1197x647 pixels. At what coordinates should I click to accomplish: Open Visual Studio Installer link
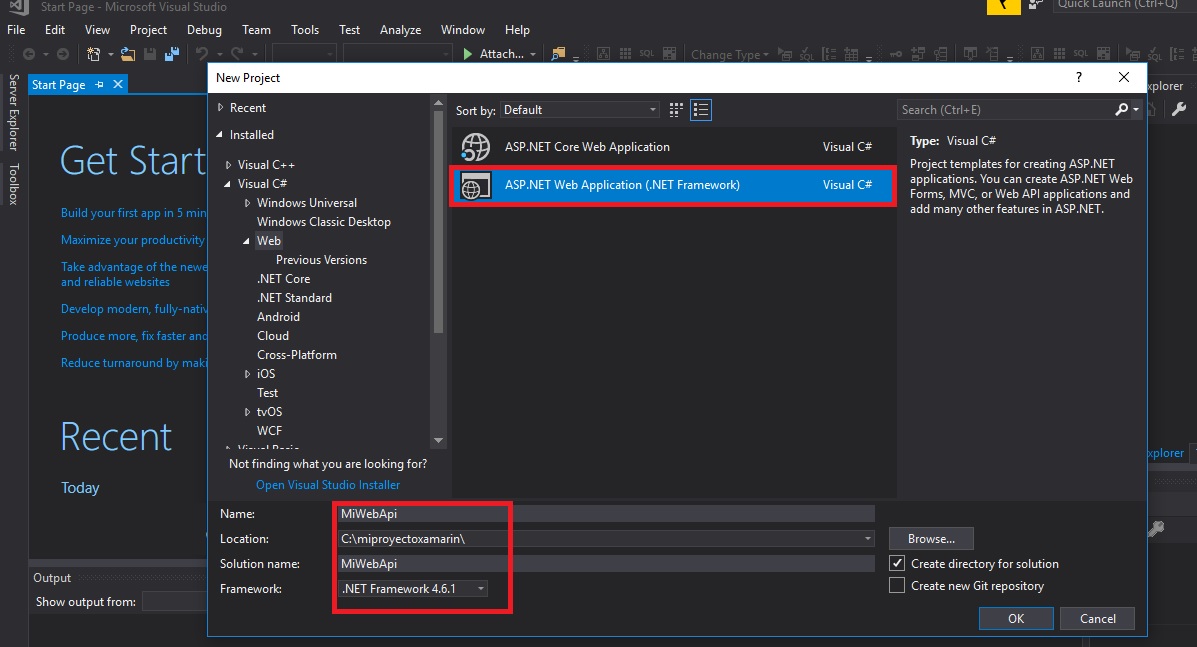tap(327, 484)
